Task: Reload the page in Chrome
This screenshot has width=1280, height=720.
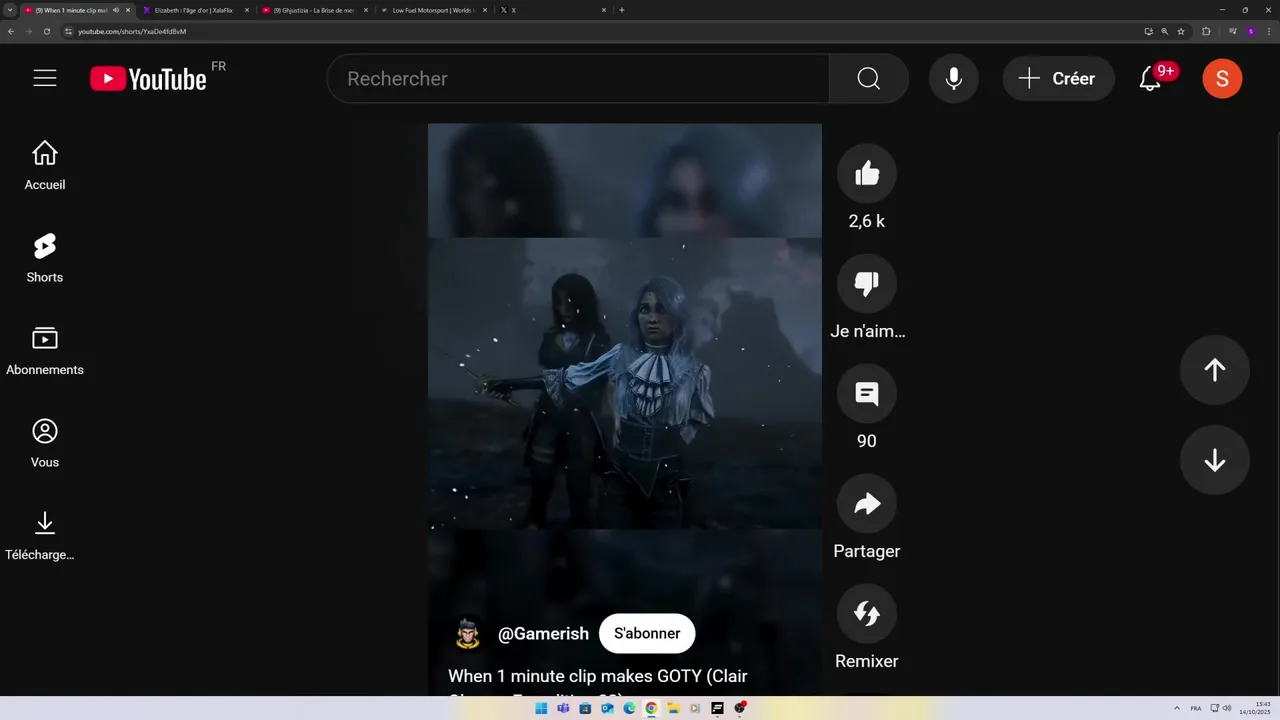Action: [46, 31]
